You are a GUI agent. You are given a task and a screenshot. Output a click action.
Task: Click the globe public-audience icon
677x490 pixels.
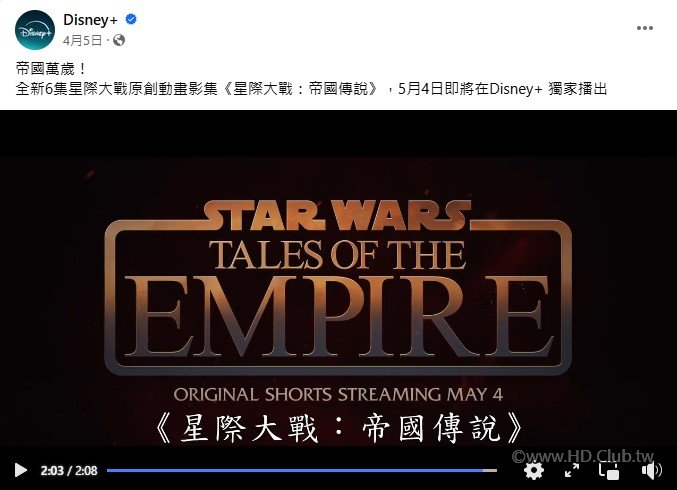point(119,40)
